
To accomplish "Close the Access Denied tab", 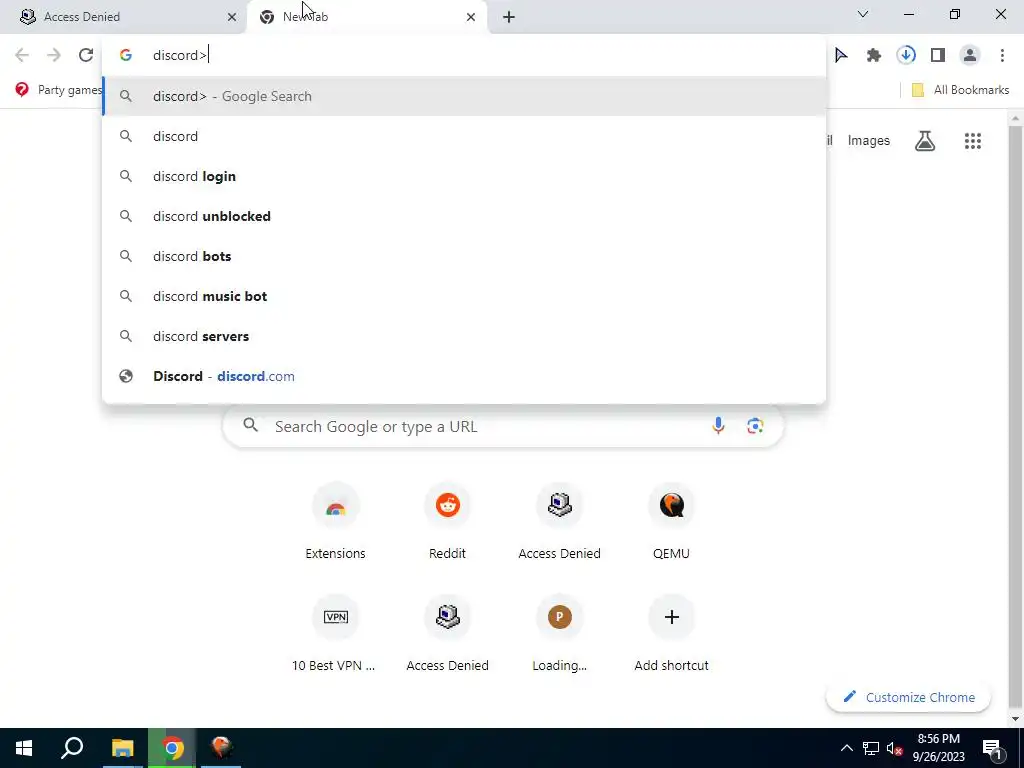I will click(x=232, y=17).
